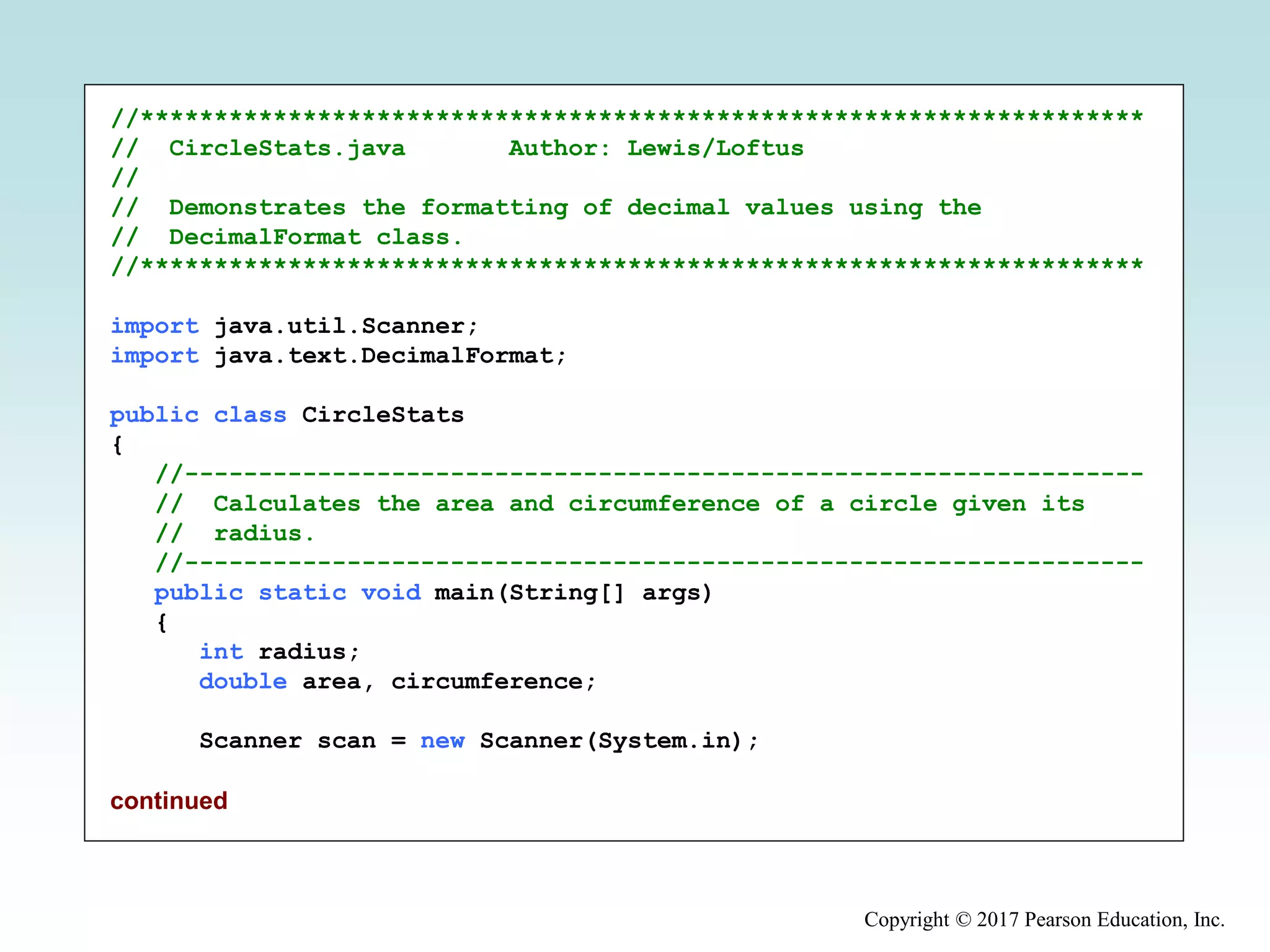Click the 'public class' keywords
This screenshot has width=1270, height=952.
(x=198, y=415)
